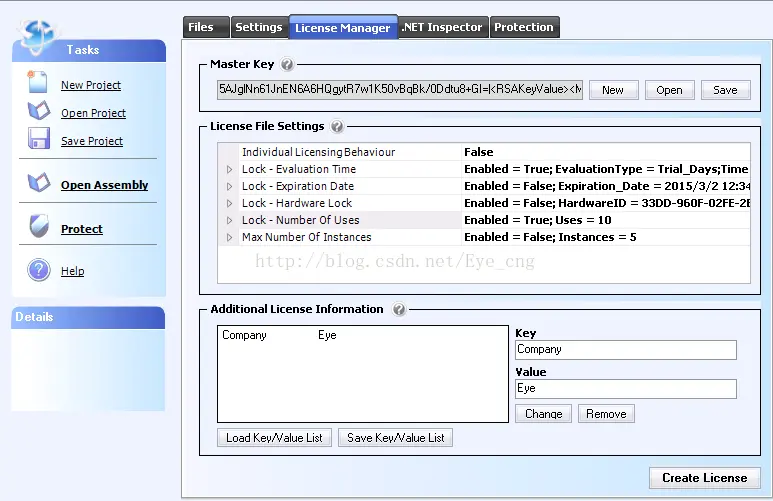Click Expiration_Date 2015/3/2 value cell
This screenshot has width=773, height=501.
[x=607, y=186]
